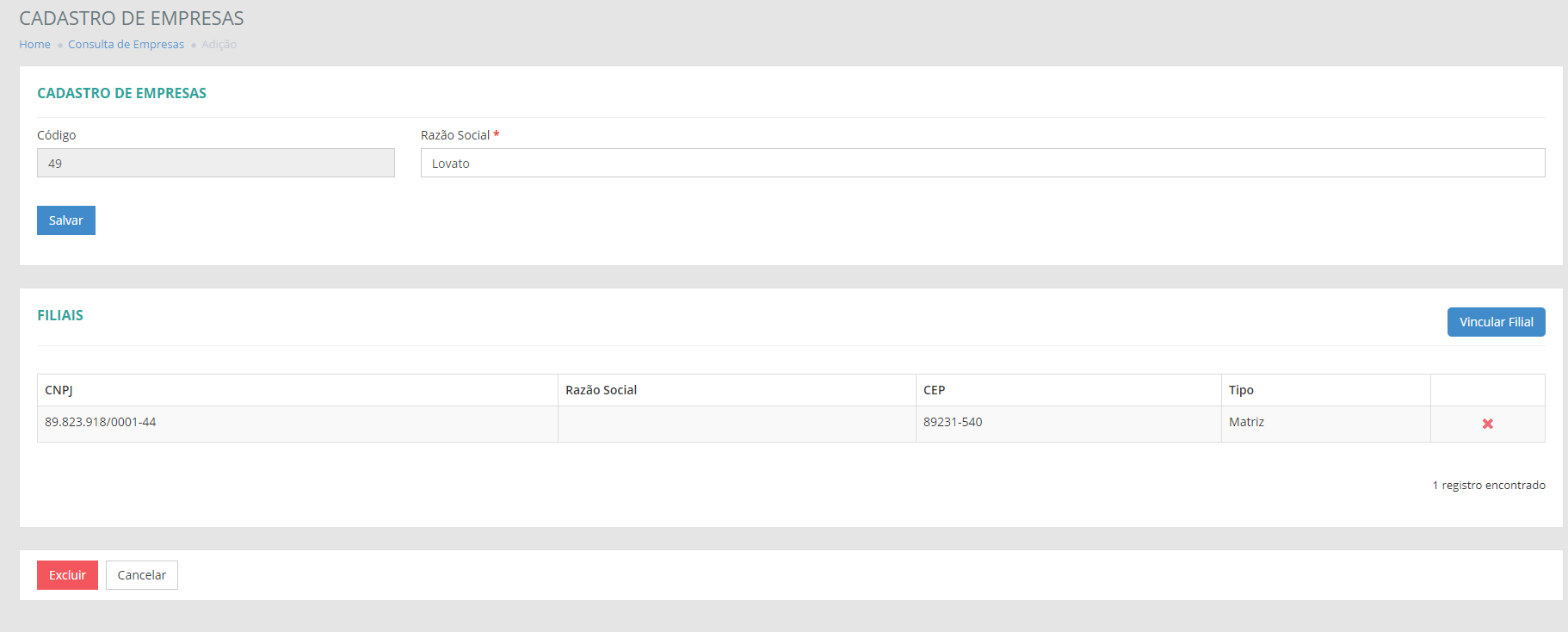Select the CNPJ cell 89.823.918/0001-44
Screen dimensions: 1568x632
tap(101, 422)
